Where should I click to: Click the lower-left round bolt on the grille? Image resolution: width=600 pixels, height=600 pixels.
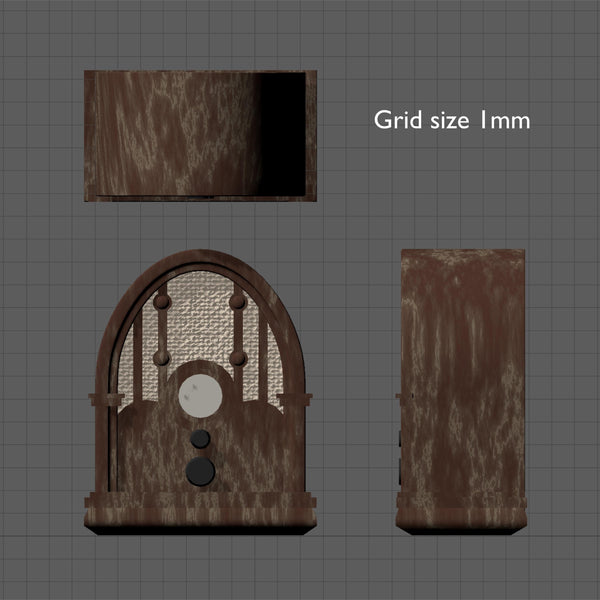(161, 357)
